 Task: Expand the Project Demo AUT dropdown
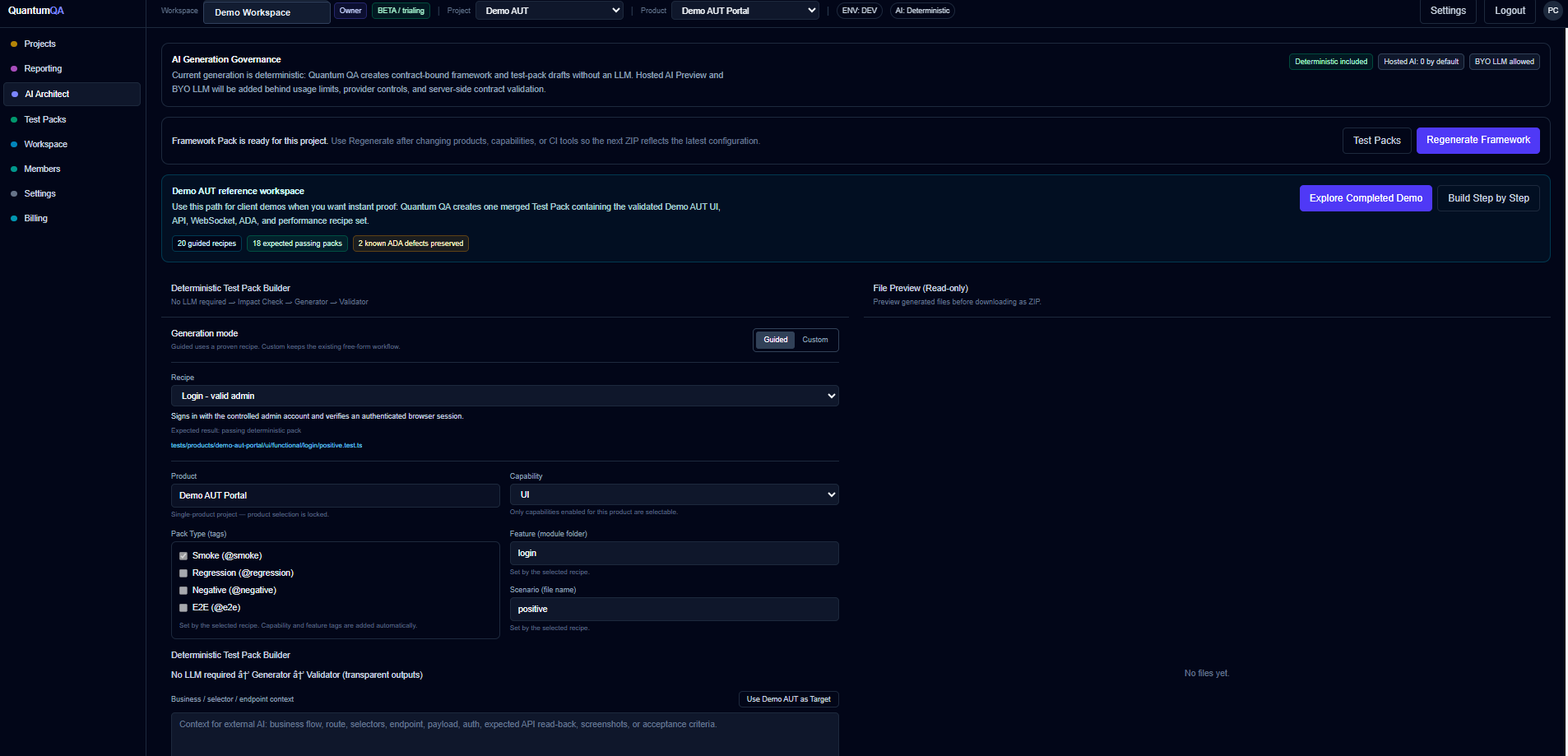(550, 11)
